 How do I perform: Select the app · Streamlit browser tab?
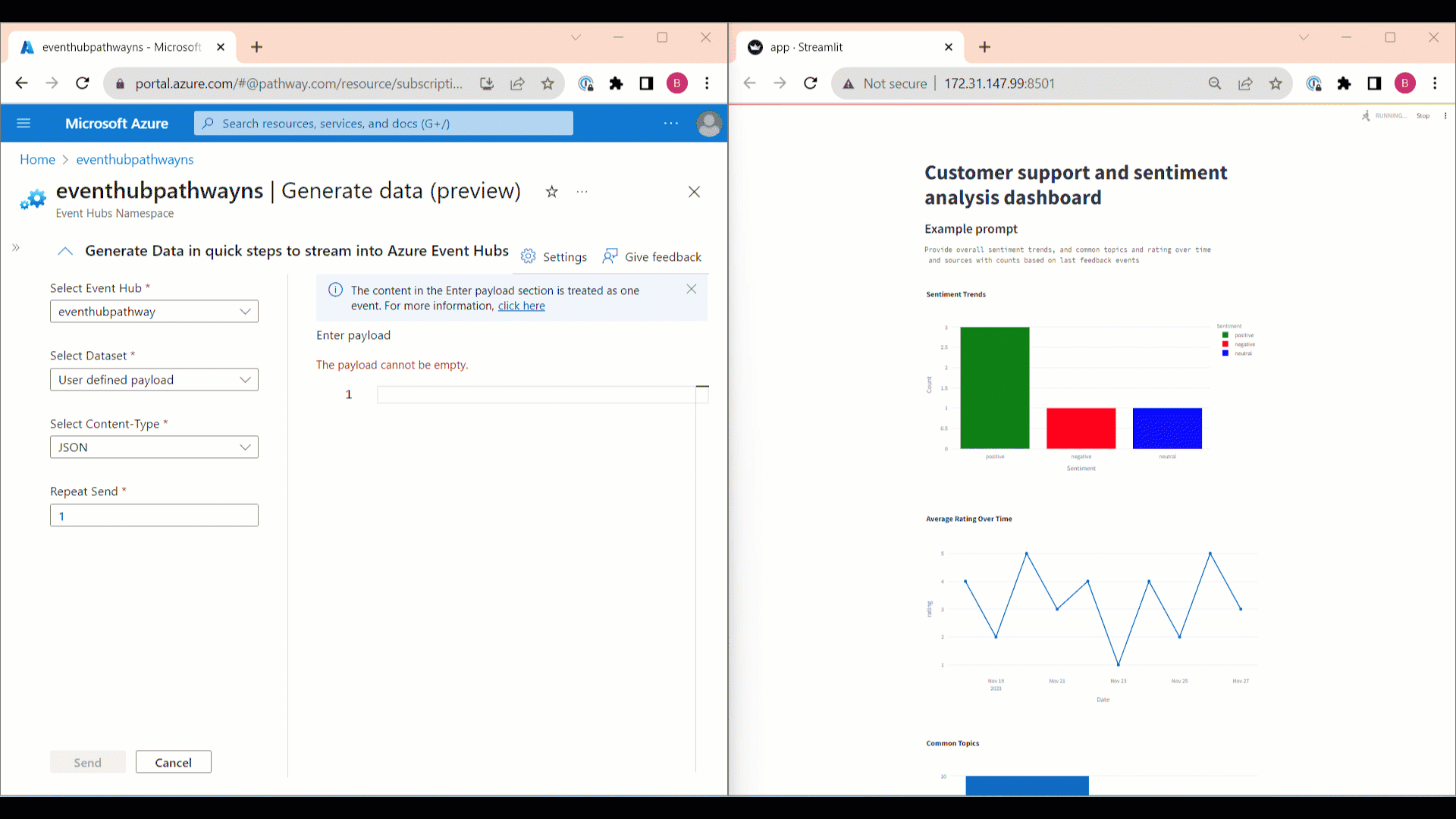(849, 47)
